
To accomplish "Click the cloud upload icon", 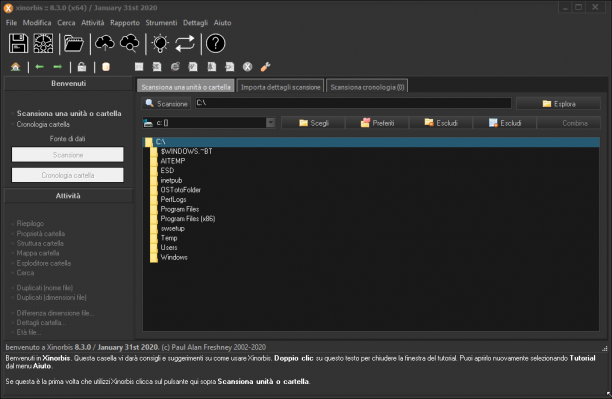I will (105, 43).
